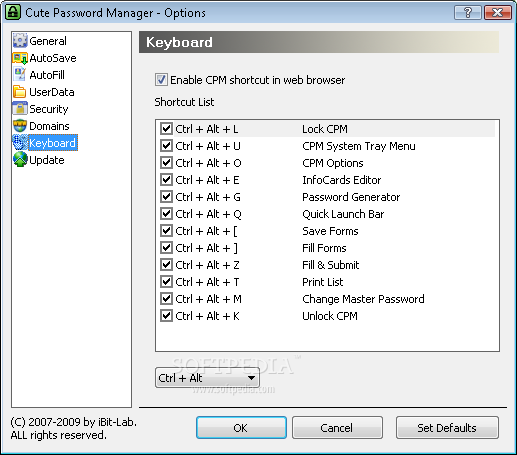Click the AutoSave icon in sidebar
This screenshot has height=455, width=517.
click(x=20, y=58)
